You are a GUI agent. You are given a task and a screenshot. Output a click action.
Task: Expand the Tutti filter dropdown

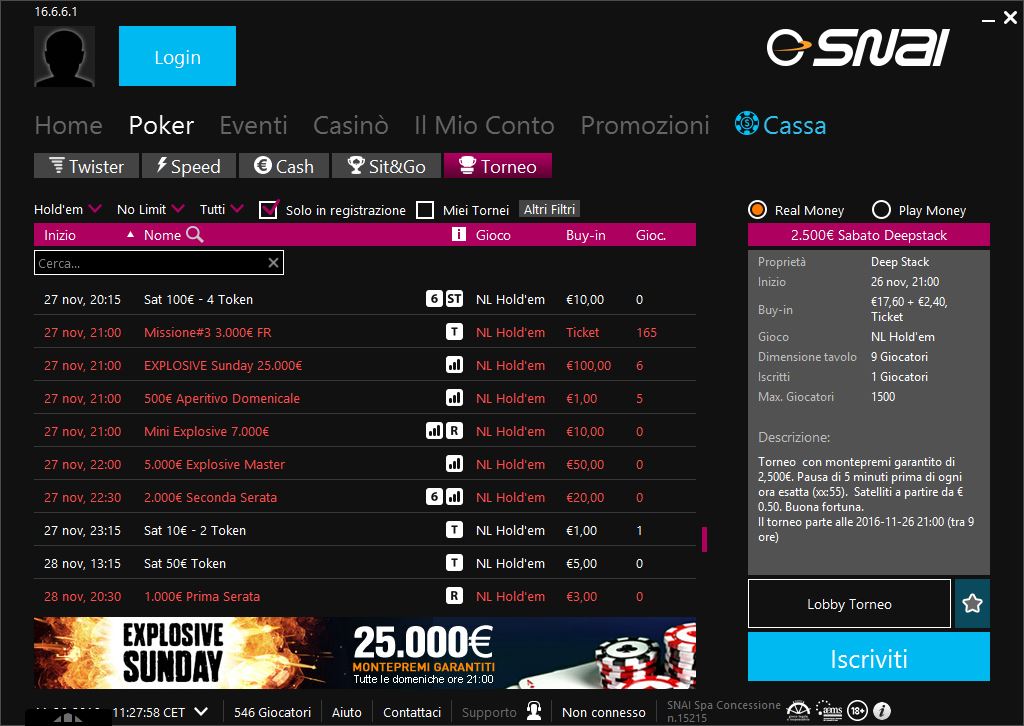(221, 209)
